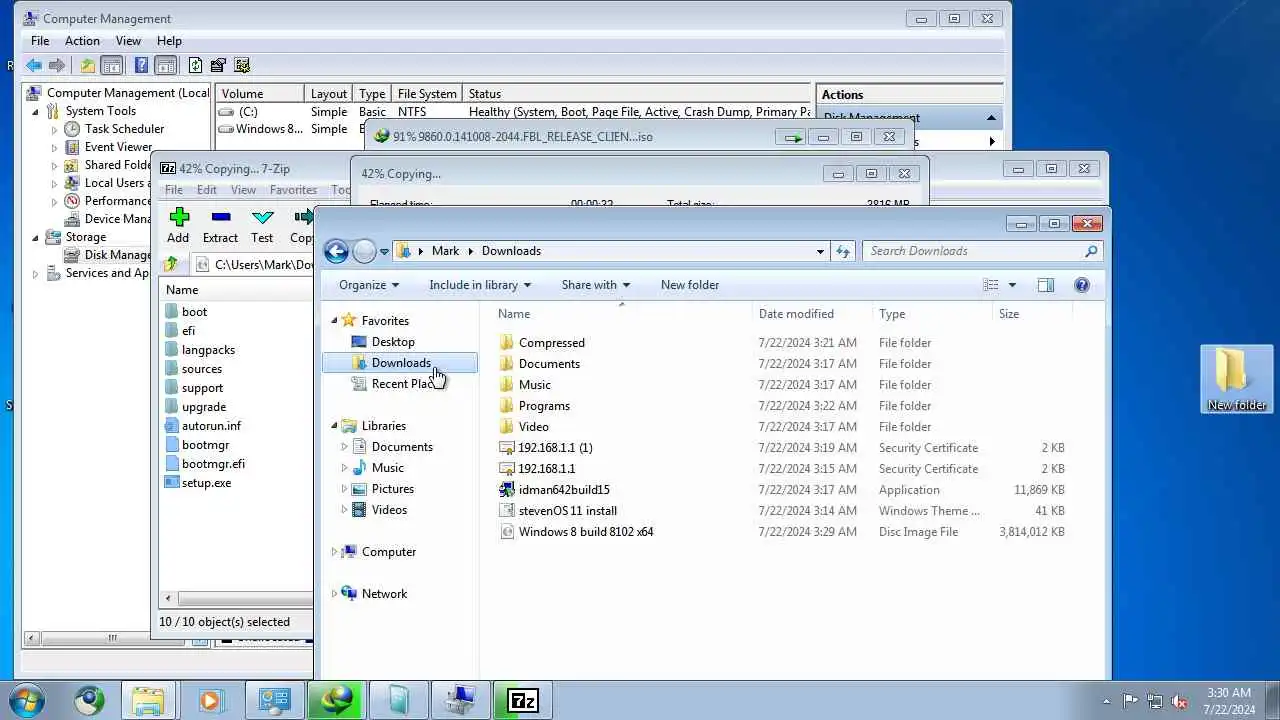Open the Organize dropdown
Screen dimensions: 1280x720
(369, 285)
